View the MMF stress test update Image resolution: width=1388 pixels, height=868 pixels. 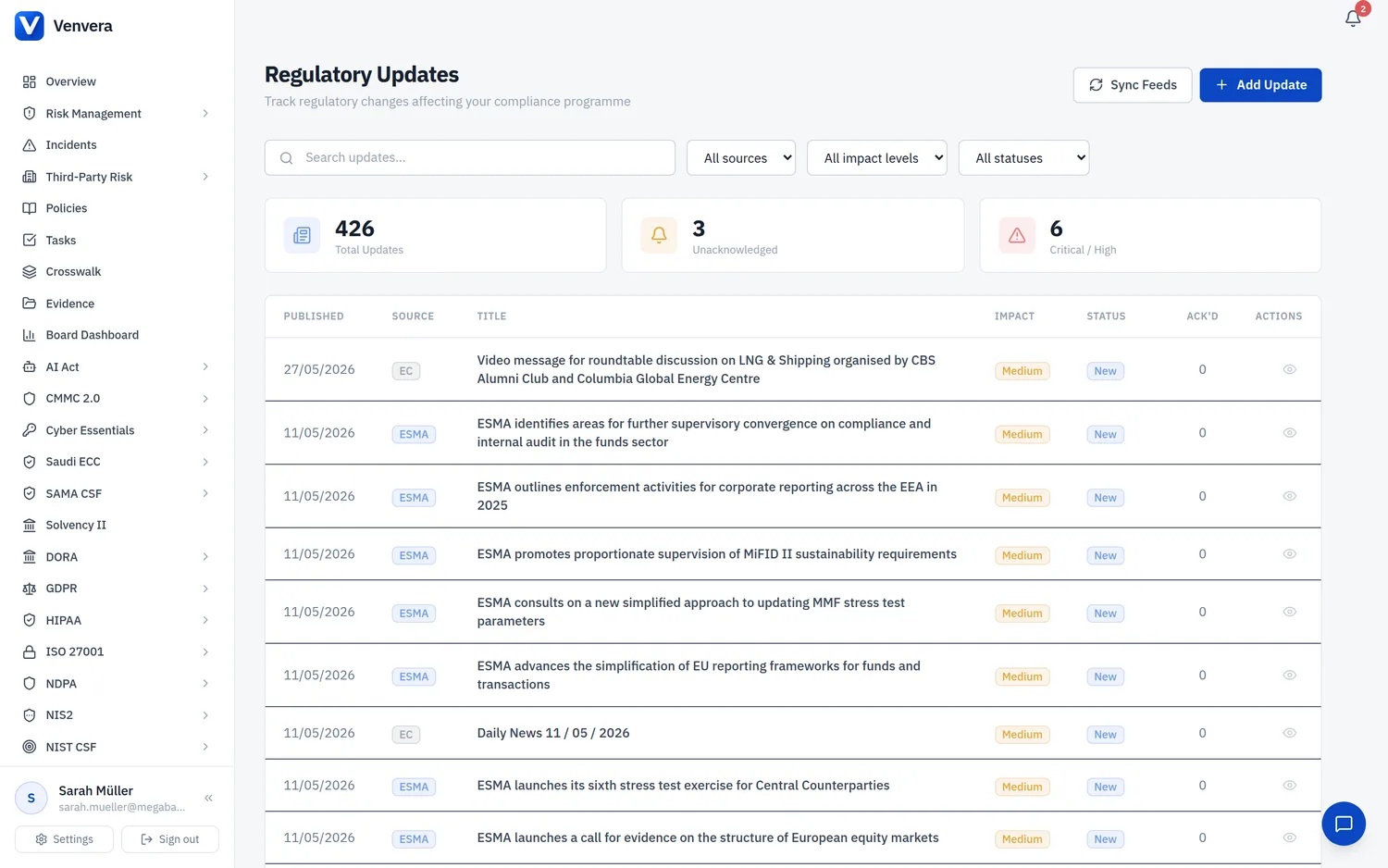tap(1289, 612)
